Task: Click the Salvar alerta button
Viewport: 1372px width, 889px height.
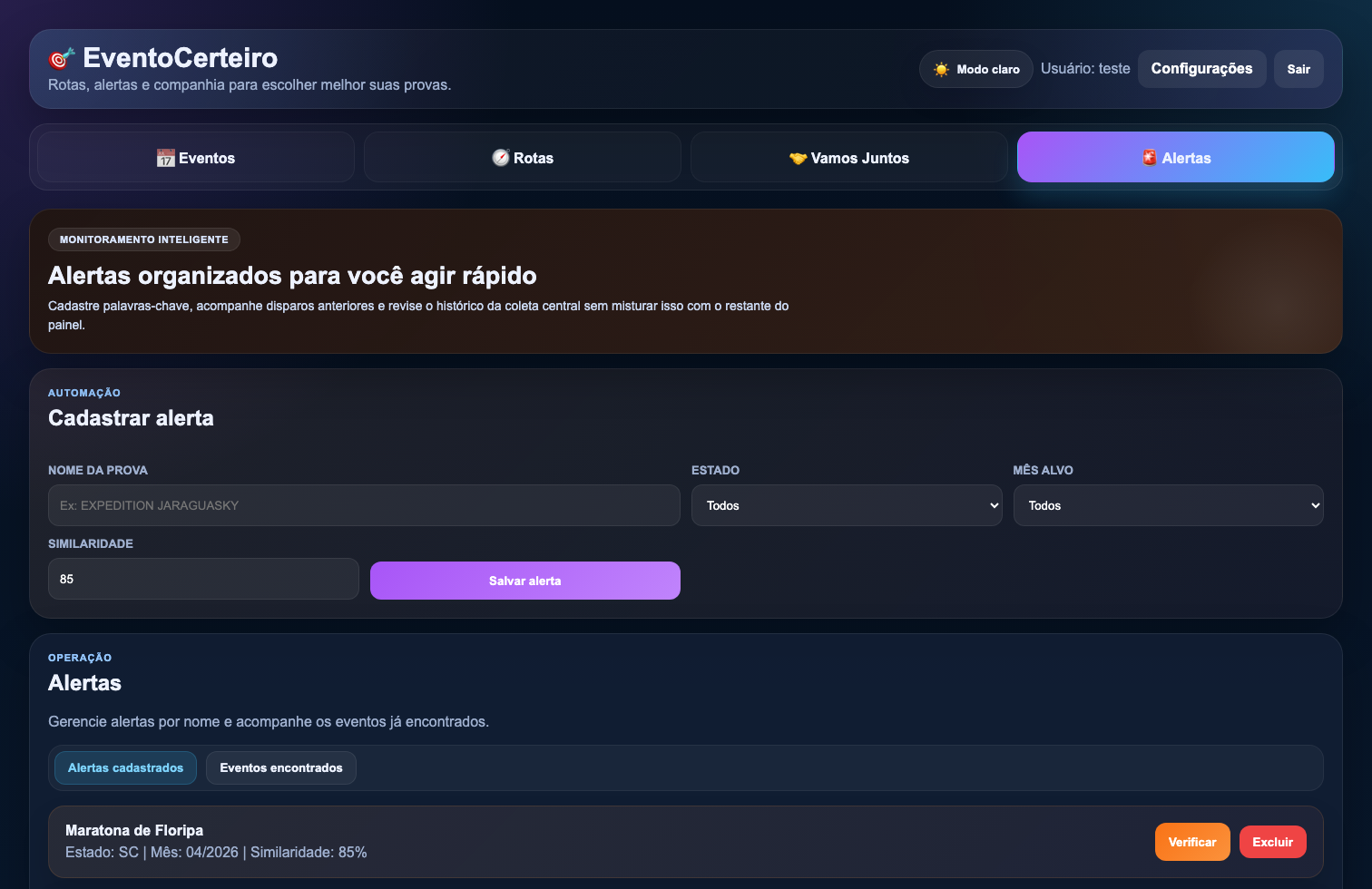Action: [x=524, y=581]
